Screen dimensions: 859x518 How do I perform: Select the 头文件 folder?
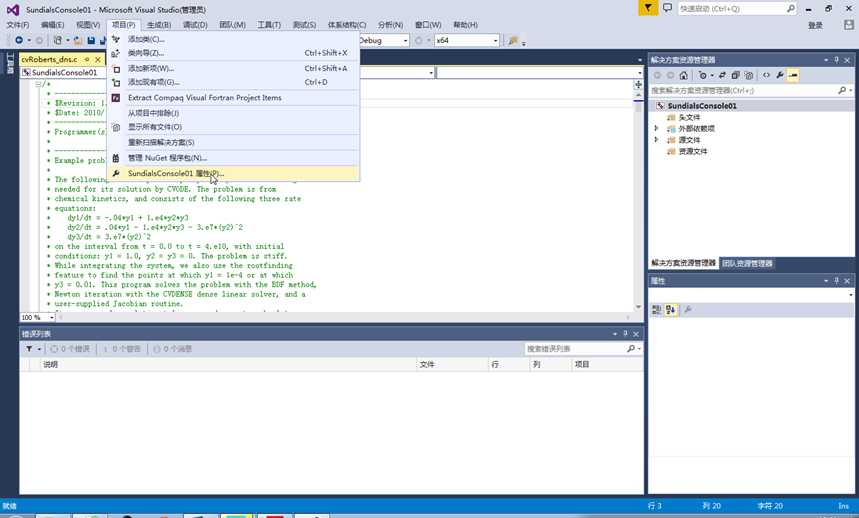689,118
